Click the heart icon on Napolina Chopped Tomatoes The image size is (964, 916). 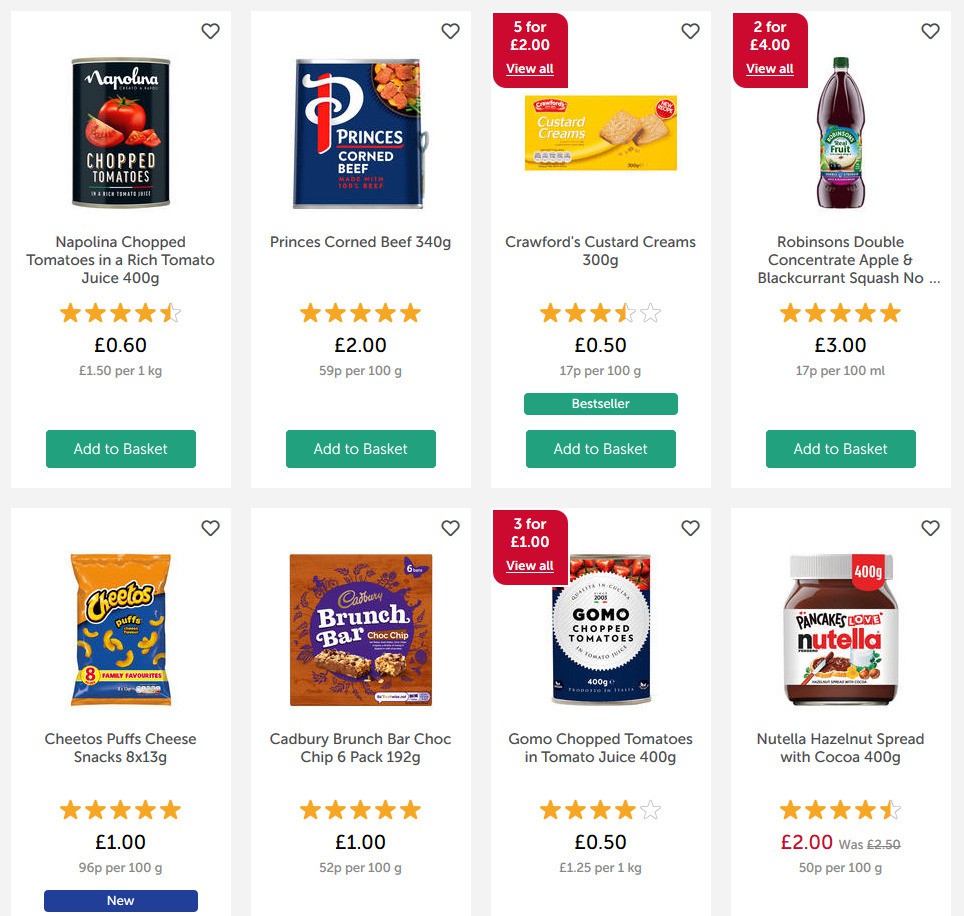[210, 31]
